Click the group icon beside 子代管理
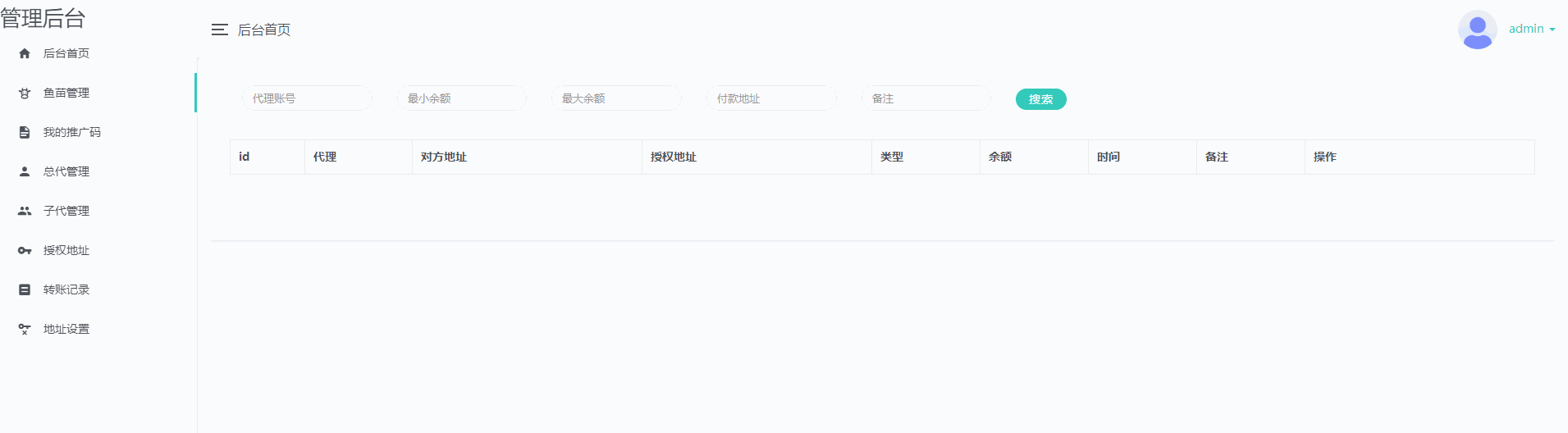The width and height of the screenshot is (1568, 433). pos(25,211)
